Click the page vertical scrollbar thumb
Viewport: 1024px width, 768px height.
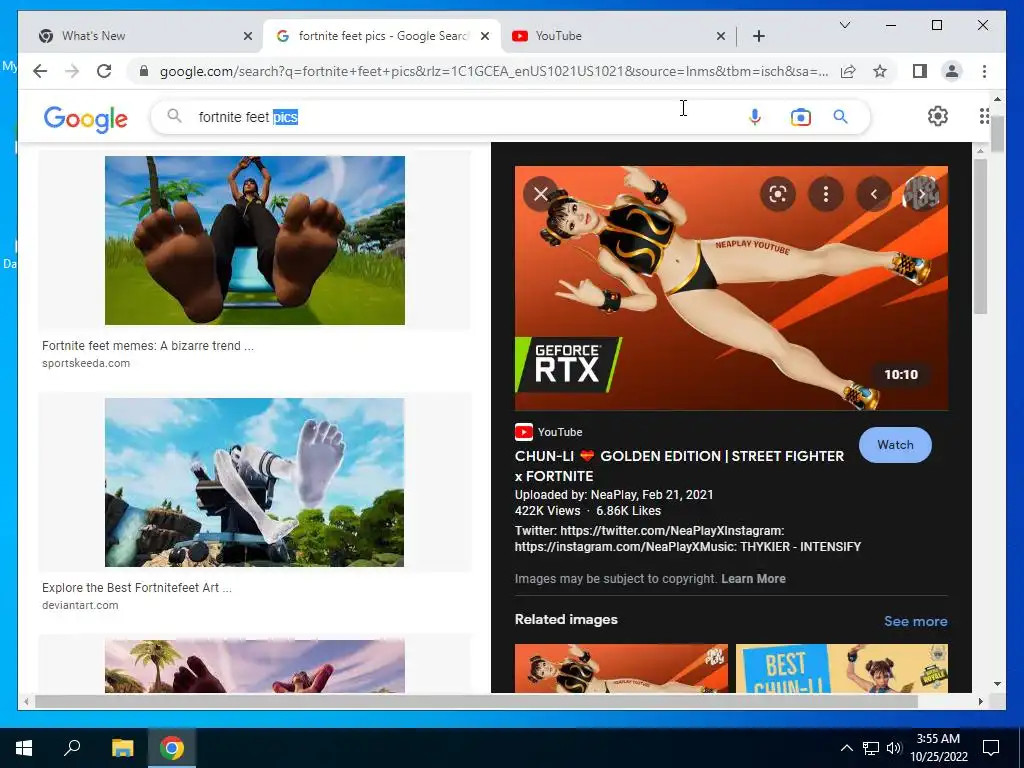997,132
